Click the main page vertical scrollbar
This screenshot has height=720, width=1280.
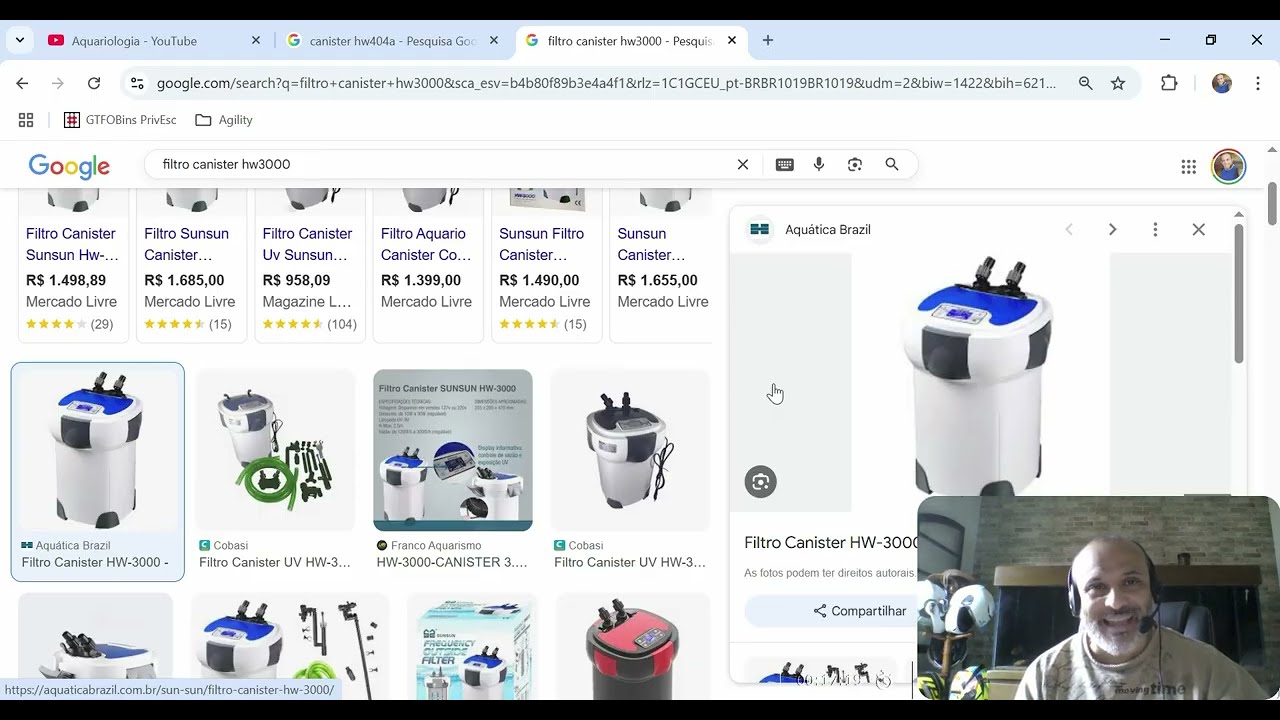[1272, 204]
